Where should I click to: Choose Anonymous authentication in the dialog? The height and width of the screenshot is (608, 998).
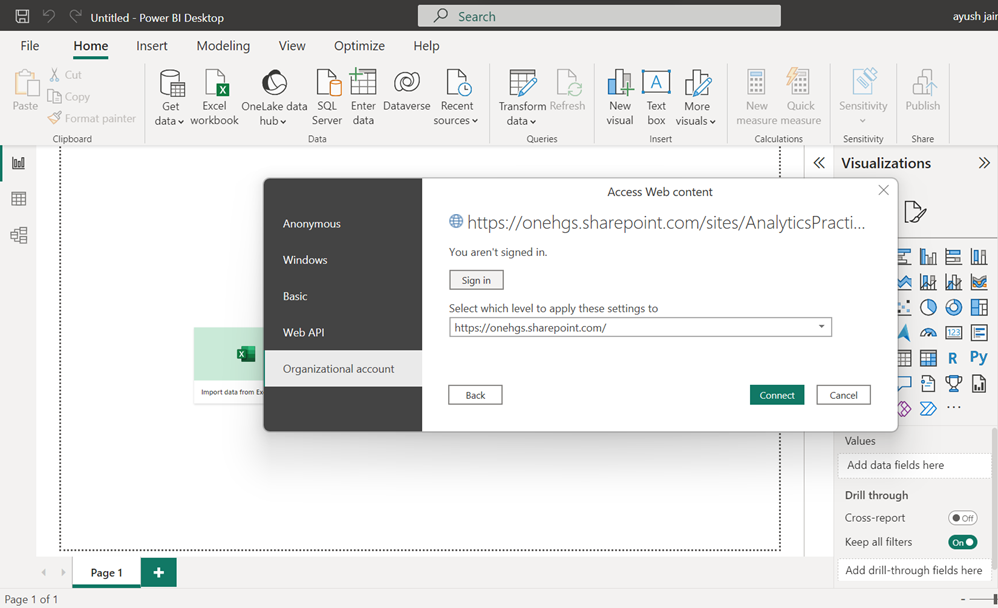coord(343,223)
